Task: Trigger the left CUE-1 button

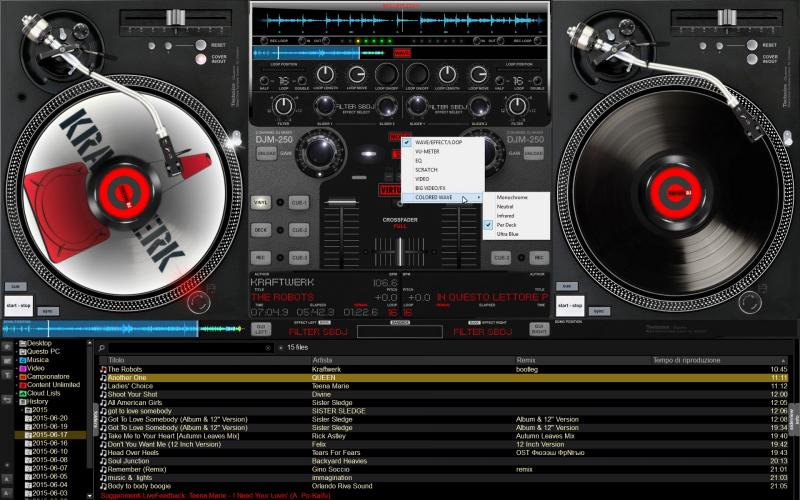Action: (x=299, y=203)
